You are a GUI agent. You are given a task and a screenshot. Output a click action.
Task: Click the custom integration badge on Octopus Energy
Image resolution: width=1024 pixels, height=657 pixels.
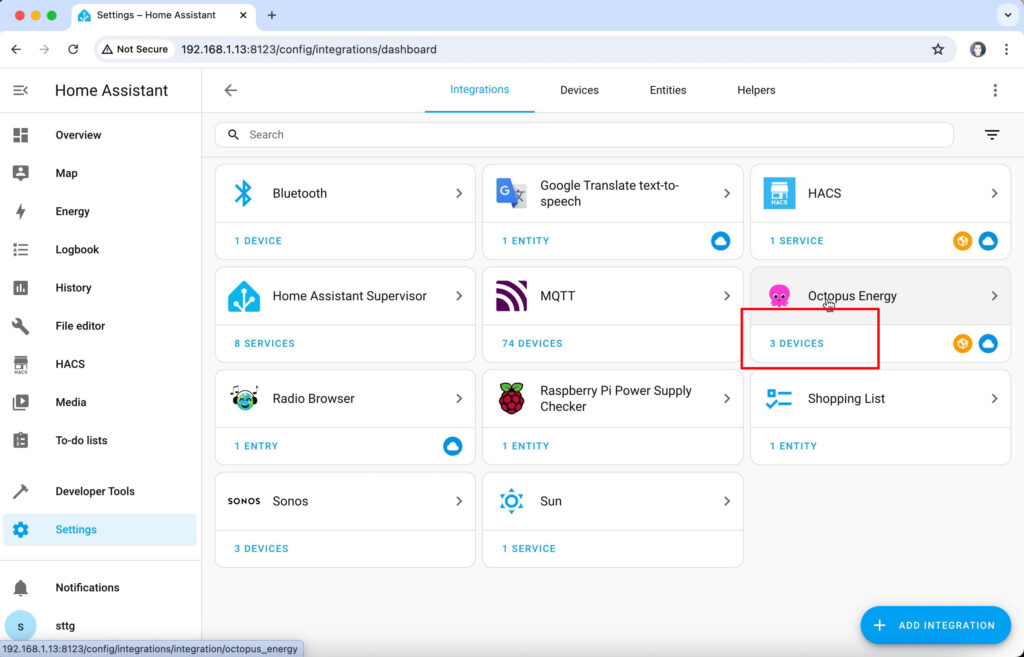pos(962,344)
